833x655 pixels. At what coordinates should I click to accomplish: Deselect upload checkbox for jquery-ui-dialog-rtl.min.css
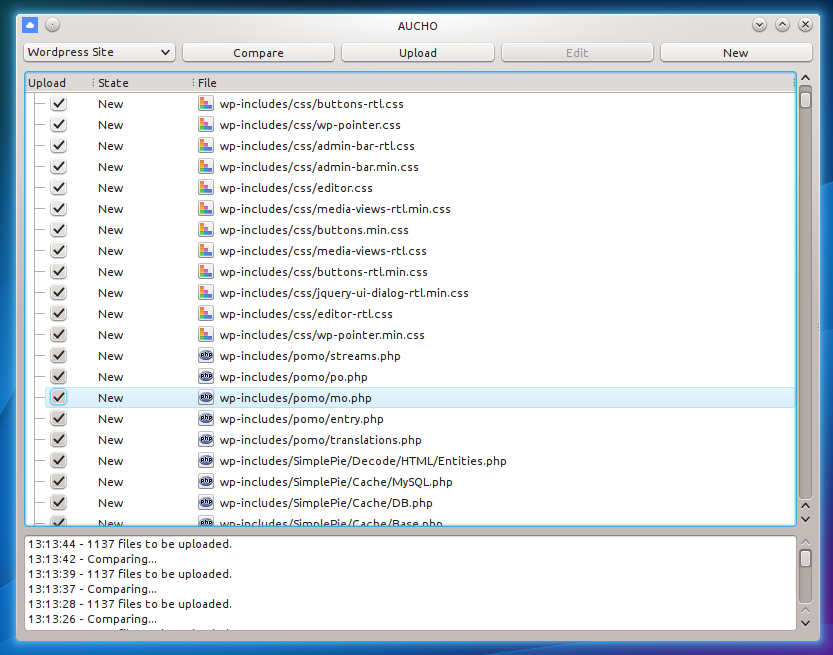click(x=58, y=292)
